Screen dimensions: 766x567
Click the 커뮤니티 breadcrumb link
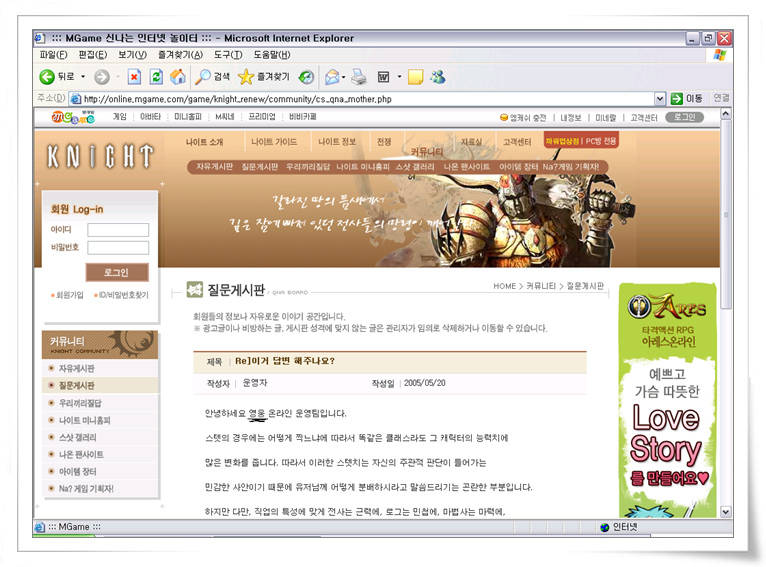pos(541,286)
